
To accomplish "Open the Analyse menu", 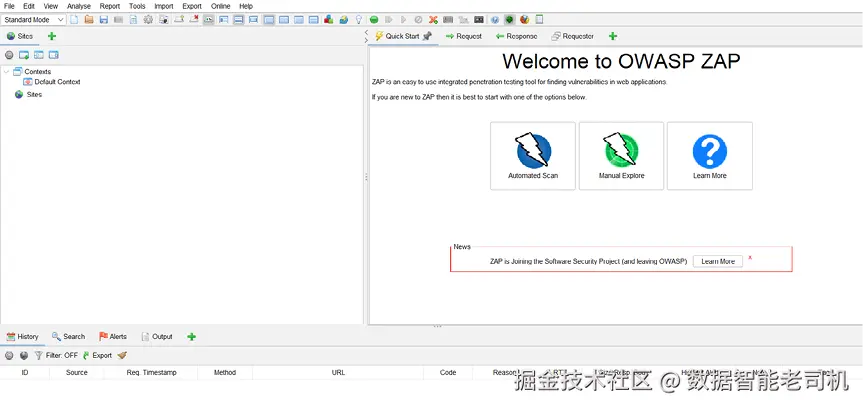I will coord(79,6).
